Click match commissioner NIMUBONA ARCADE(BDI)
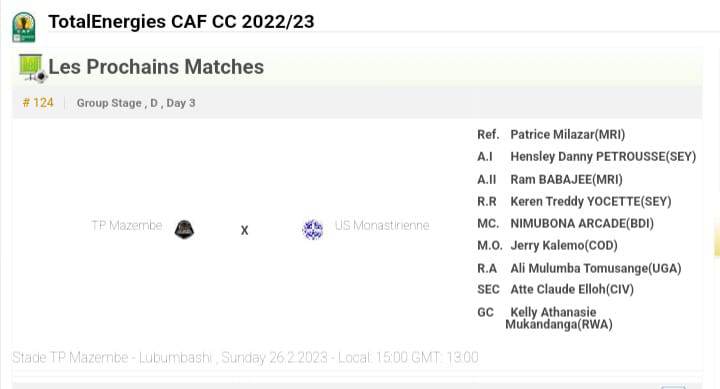 coord(582,224)
